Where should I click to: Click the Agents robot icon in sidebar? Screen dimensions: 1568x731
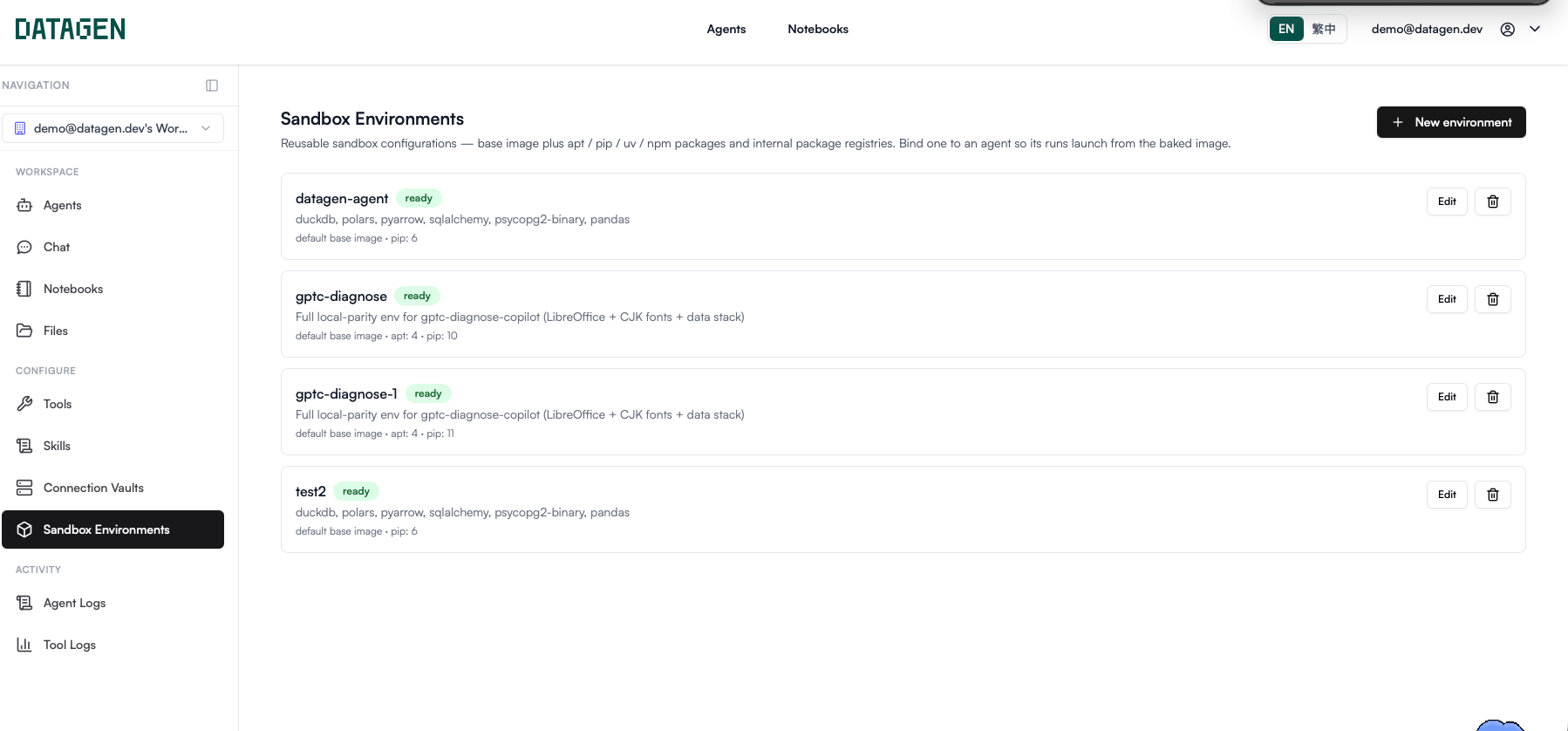point(24,205)
